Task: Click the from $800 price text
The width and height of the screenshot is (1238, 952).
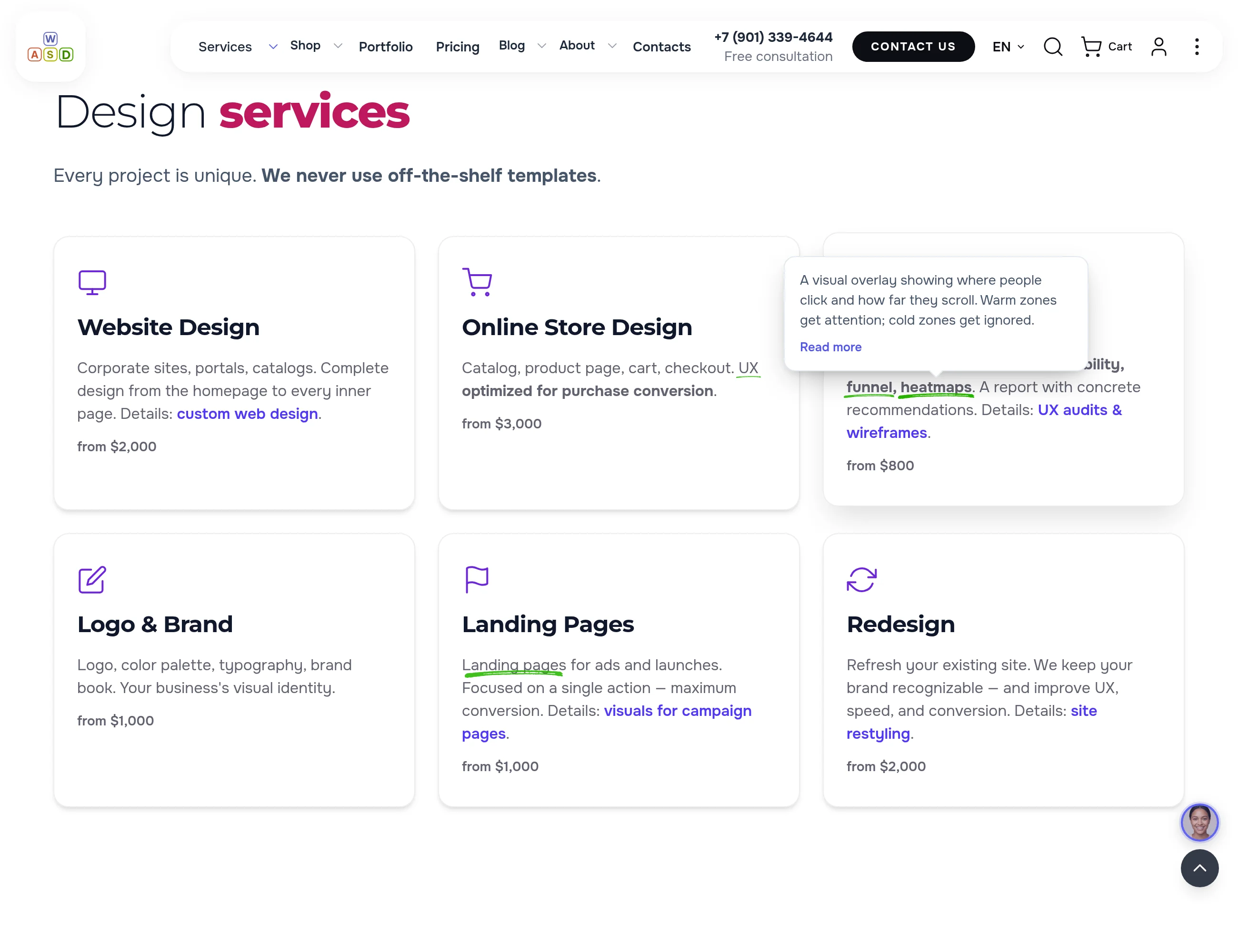Action: coord(880,465)
